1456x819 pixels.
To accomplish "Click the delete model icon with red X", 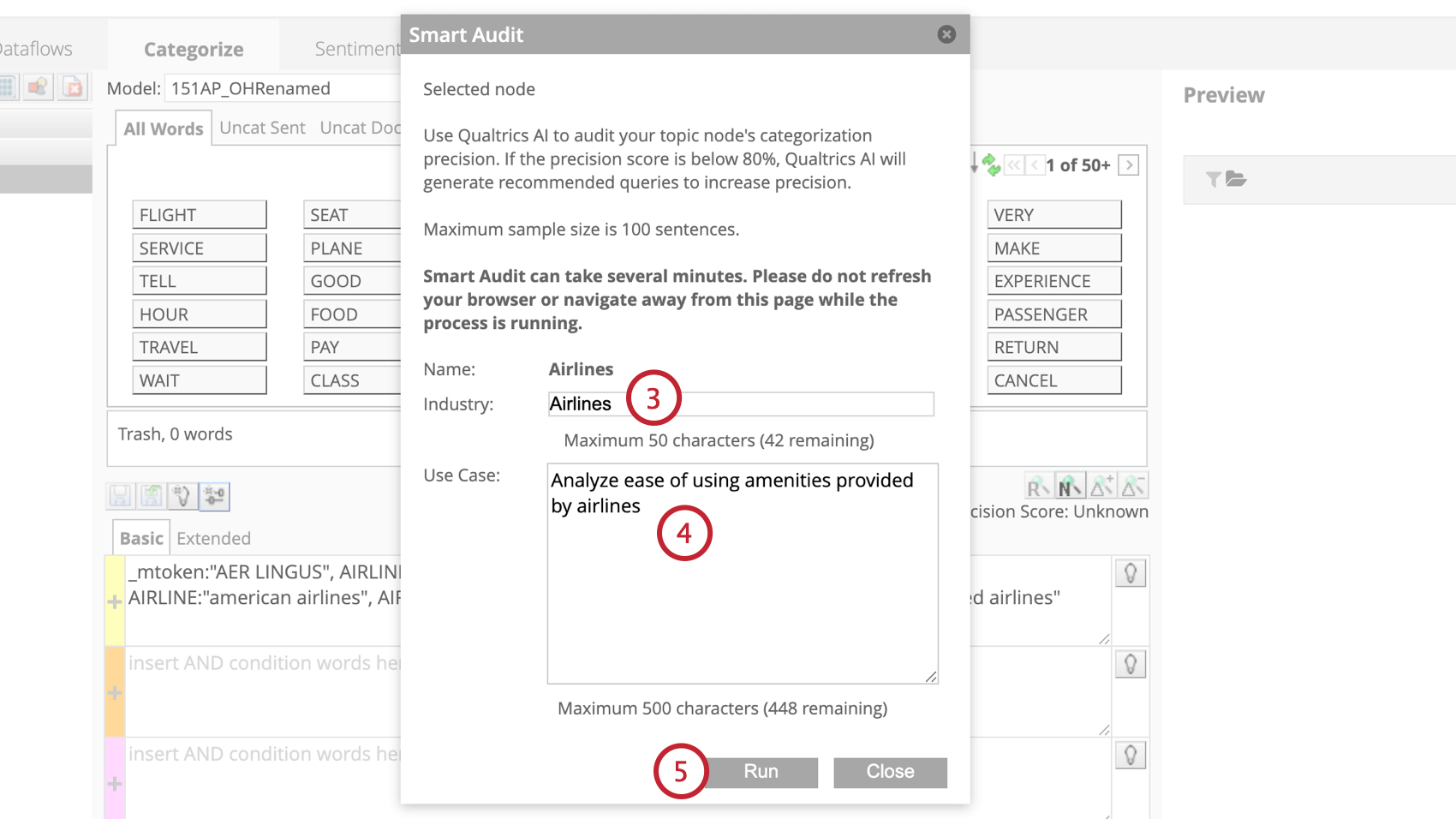I will point(73,87).
